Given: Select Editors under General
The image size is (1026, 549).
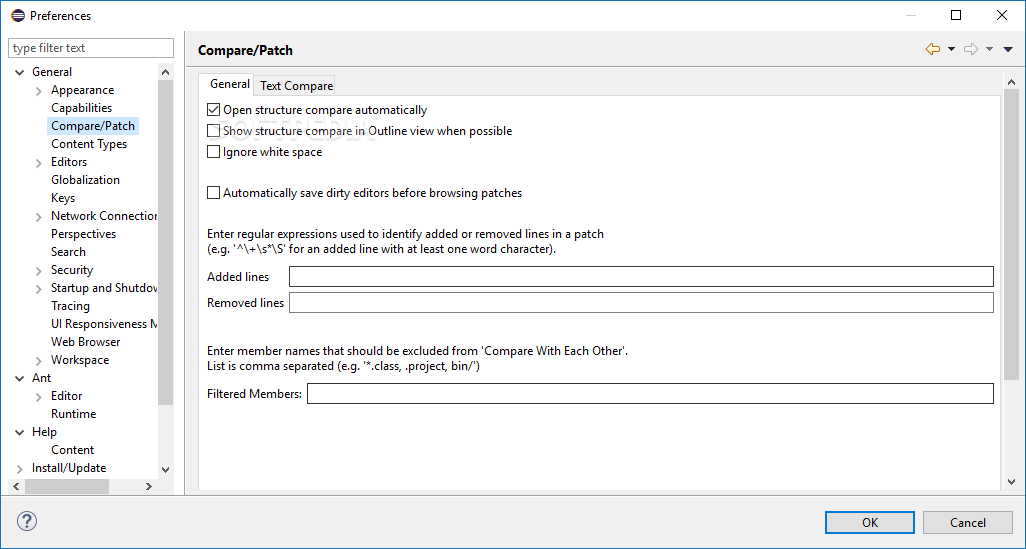Looking at the screenshot, I should tap(69, 162).
